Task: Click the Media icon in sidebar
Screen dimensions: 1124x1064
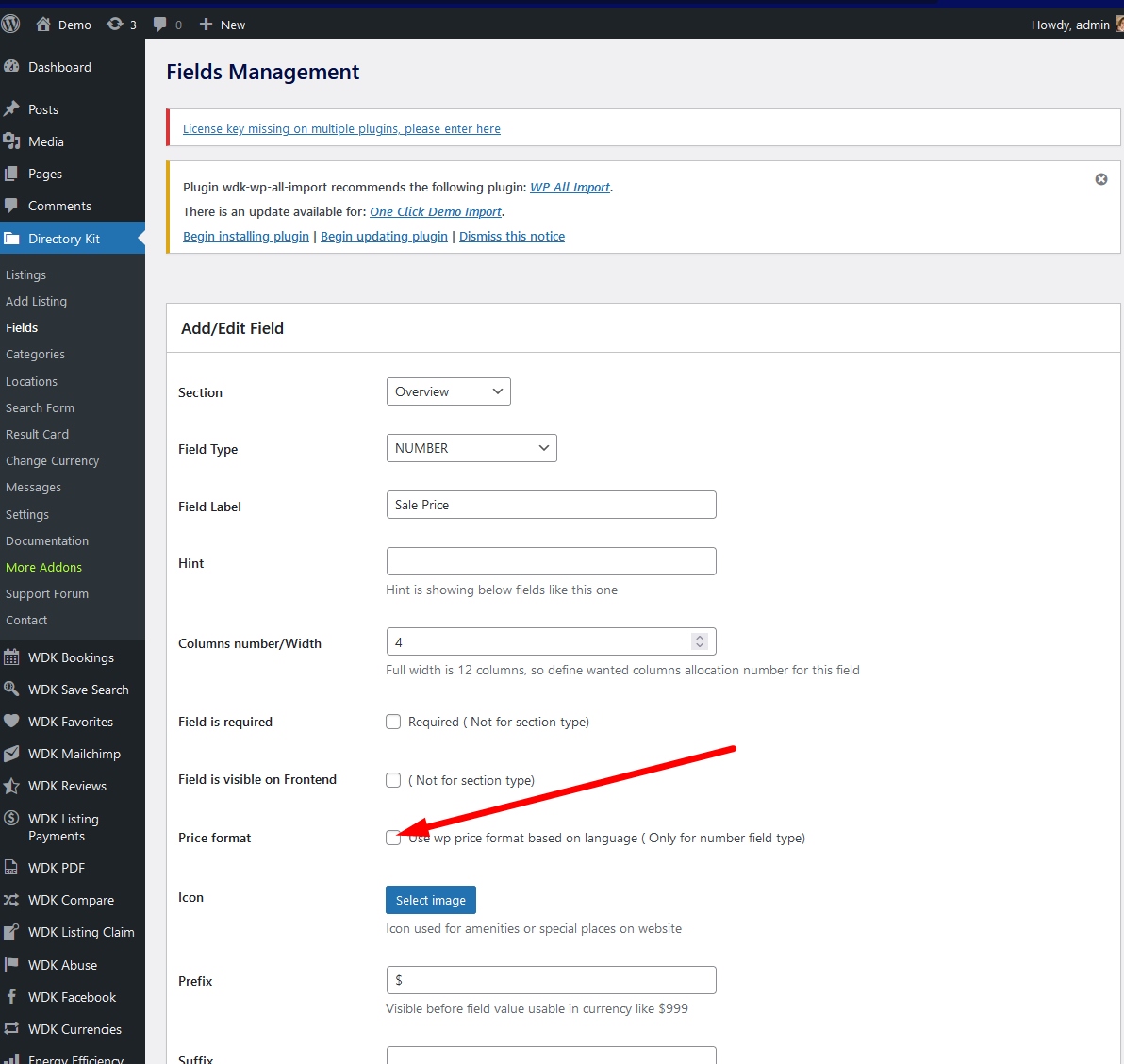Action: tap(11, 141)
